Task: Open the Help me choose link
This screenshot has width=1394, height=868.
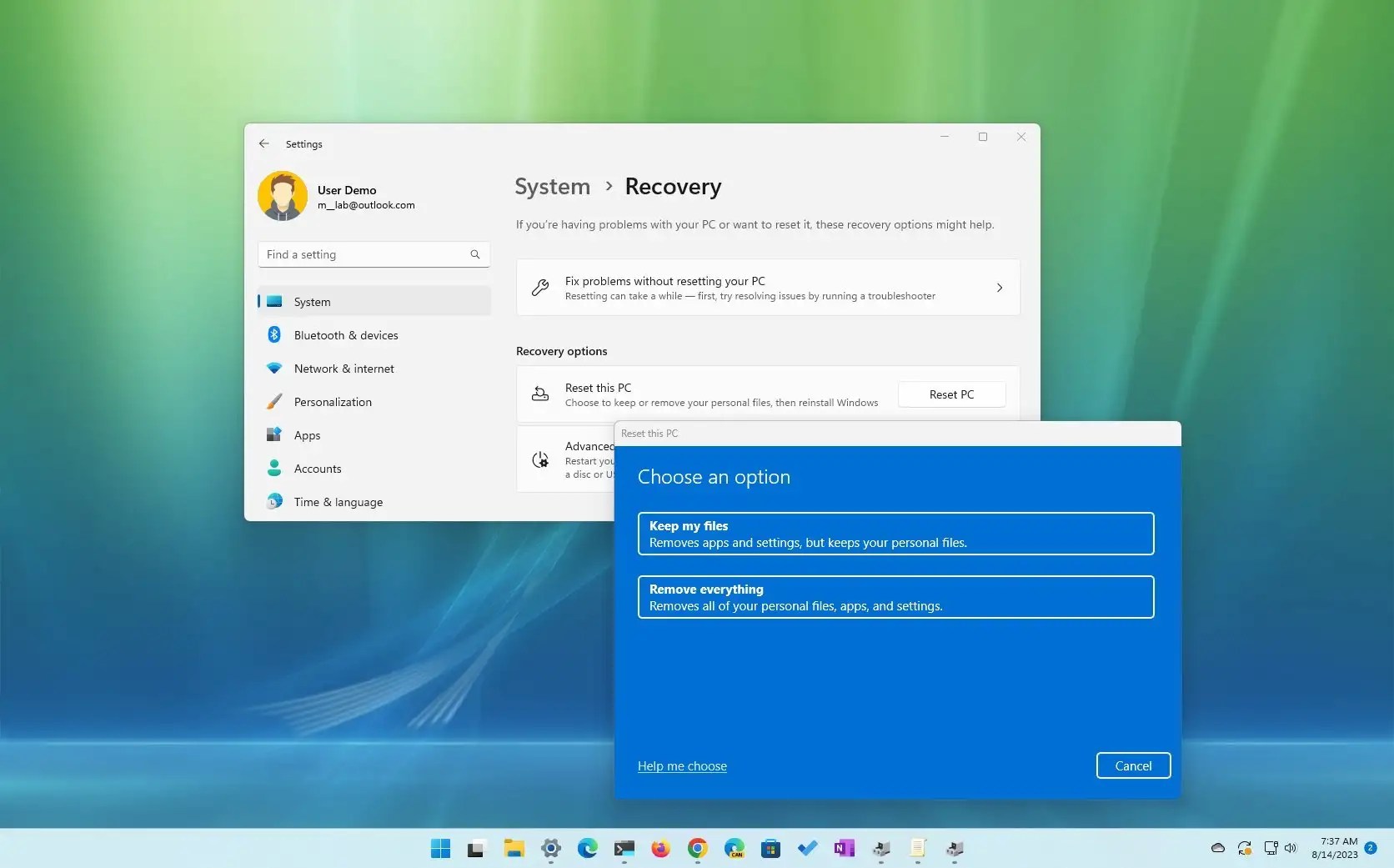Action: tap(681, 765)
